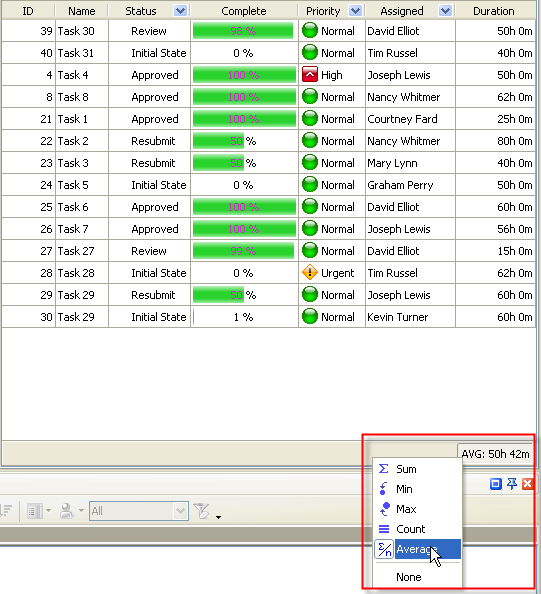This screenshot has width=541, height=594.
Task: Click the columns layout icon in toolbar
Action: (x=34, y=511)
